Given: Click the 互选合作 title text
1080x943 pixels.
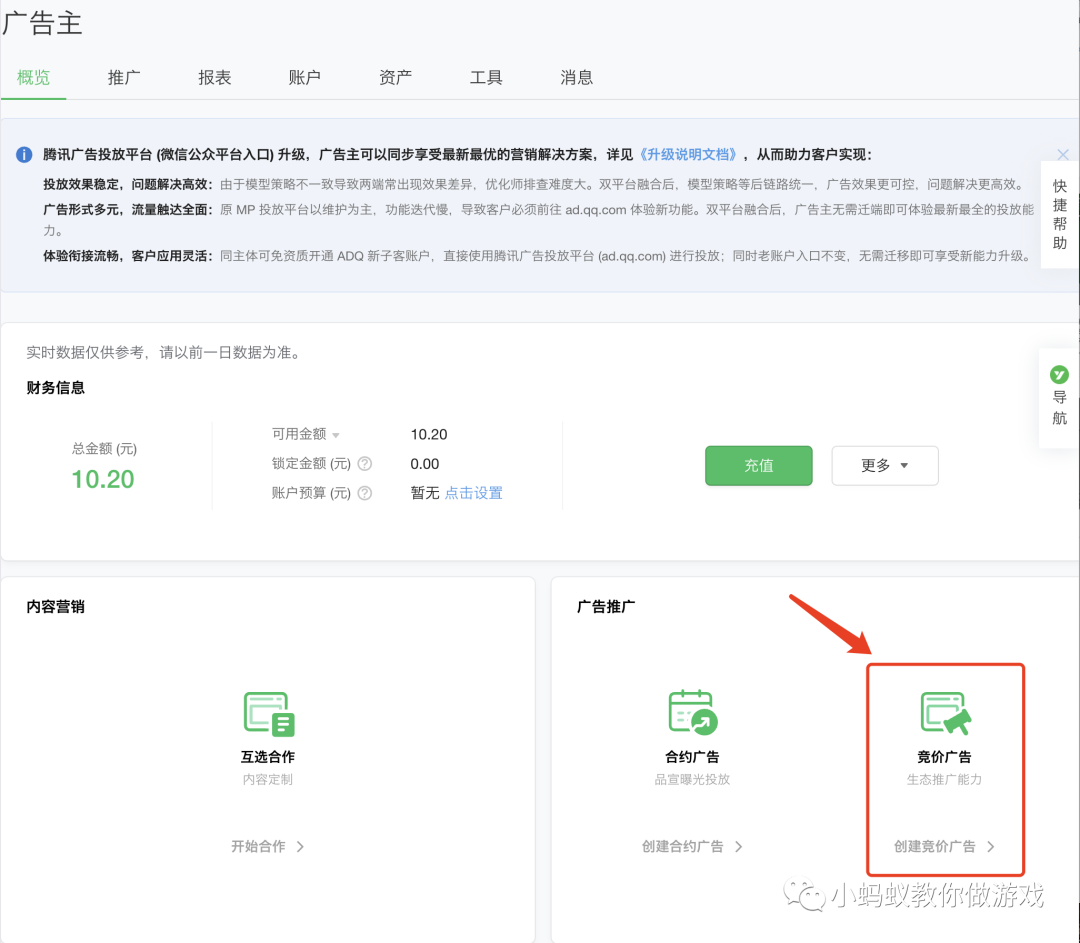Looking at the screenshot, I should (x=268, y=757).
